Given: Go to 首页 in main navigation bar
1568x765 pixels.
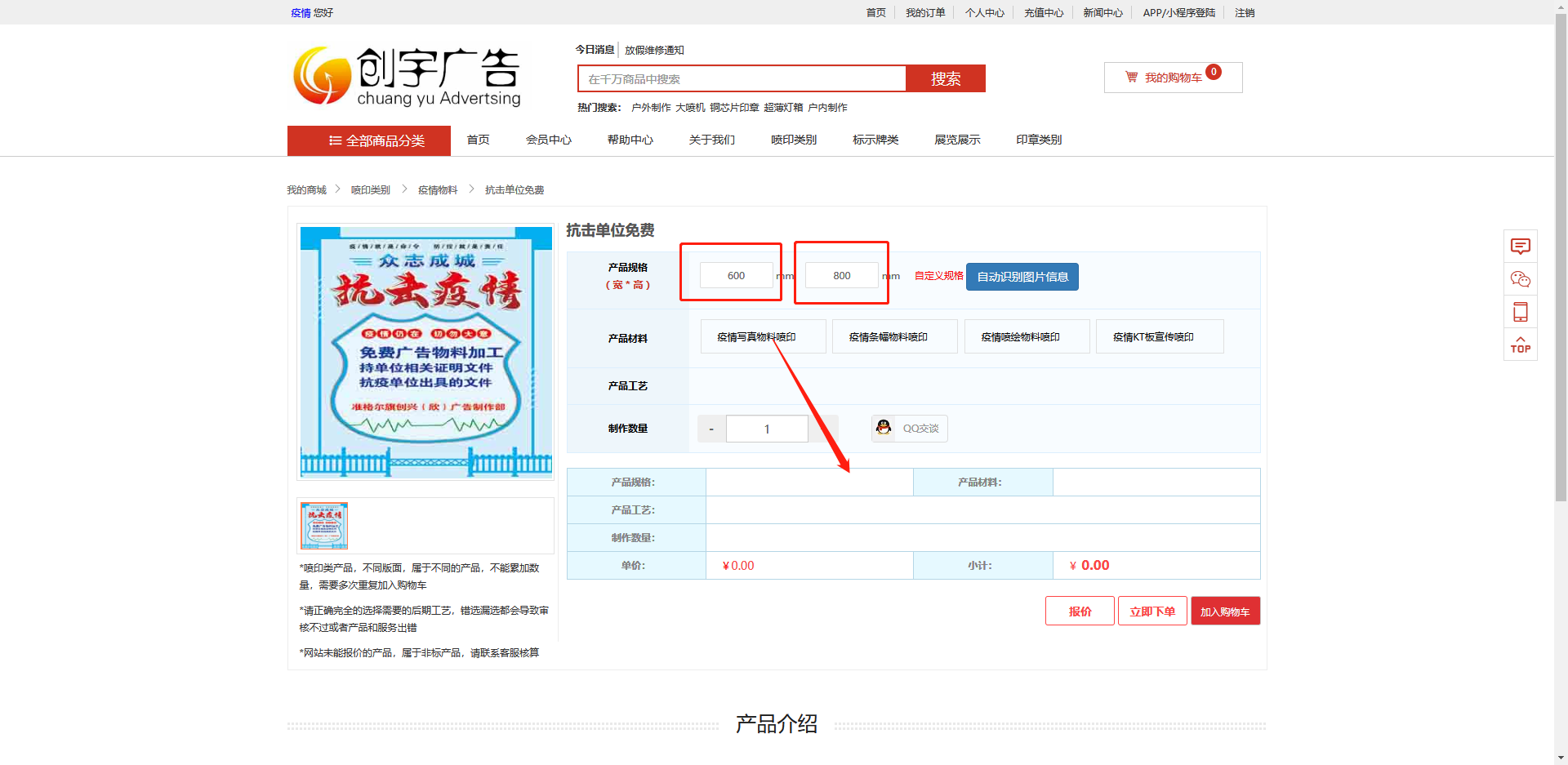Looking at the screenshot, I should (478, 140).
